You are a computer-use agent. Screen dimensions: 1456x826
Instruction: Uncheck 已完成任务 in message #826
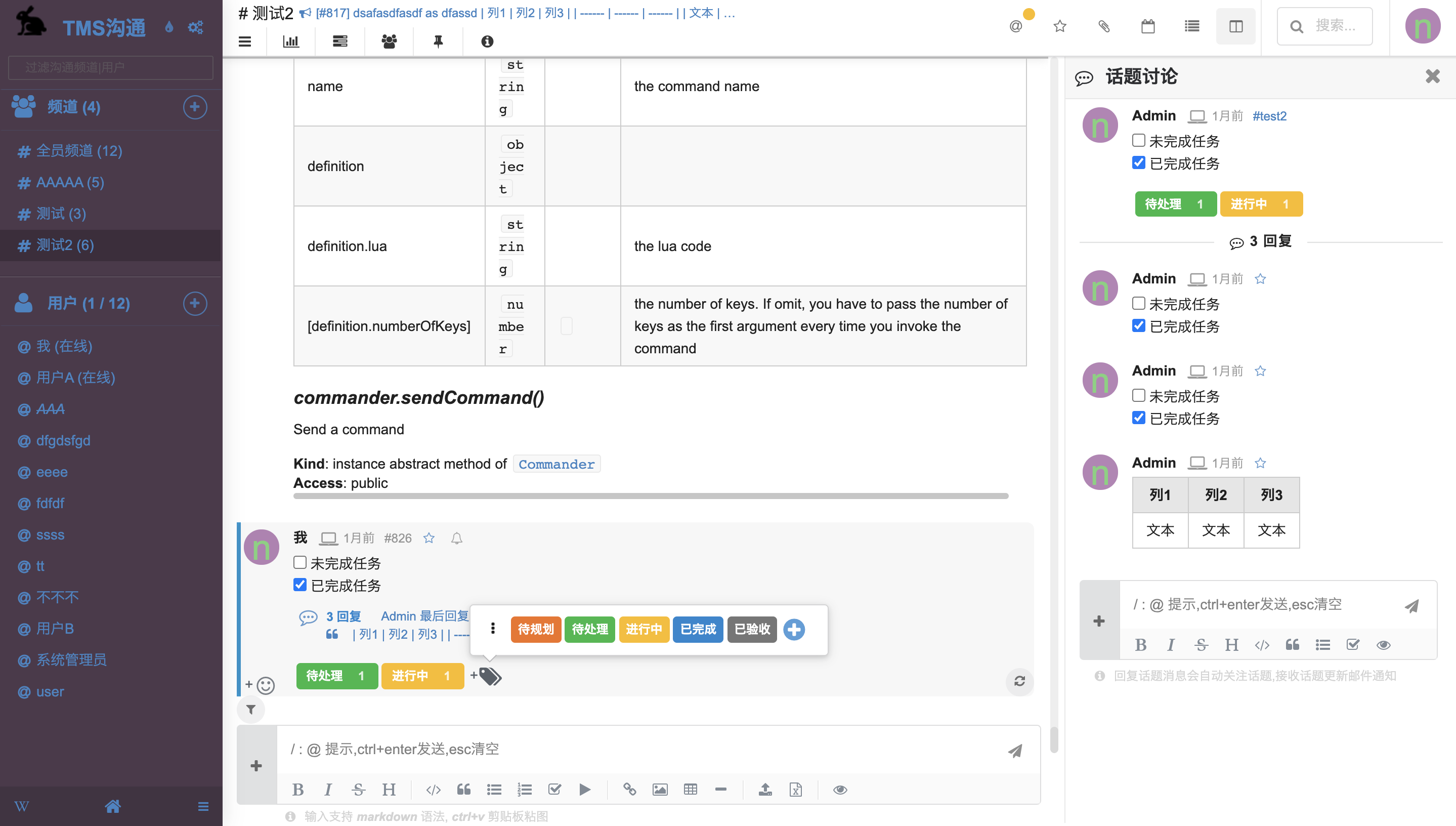(x=300, y=585)
